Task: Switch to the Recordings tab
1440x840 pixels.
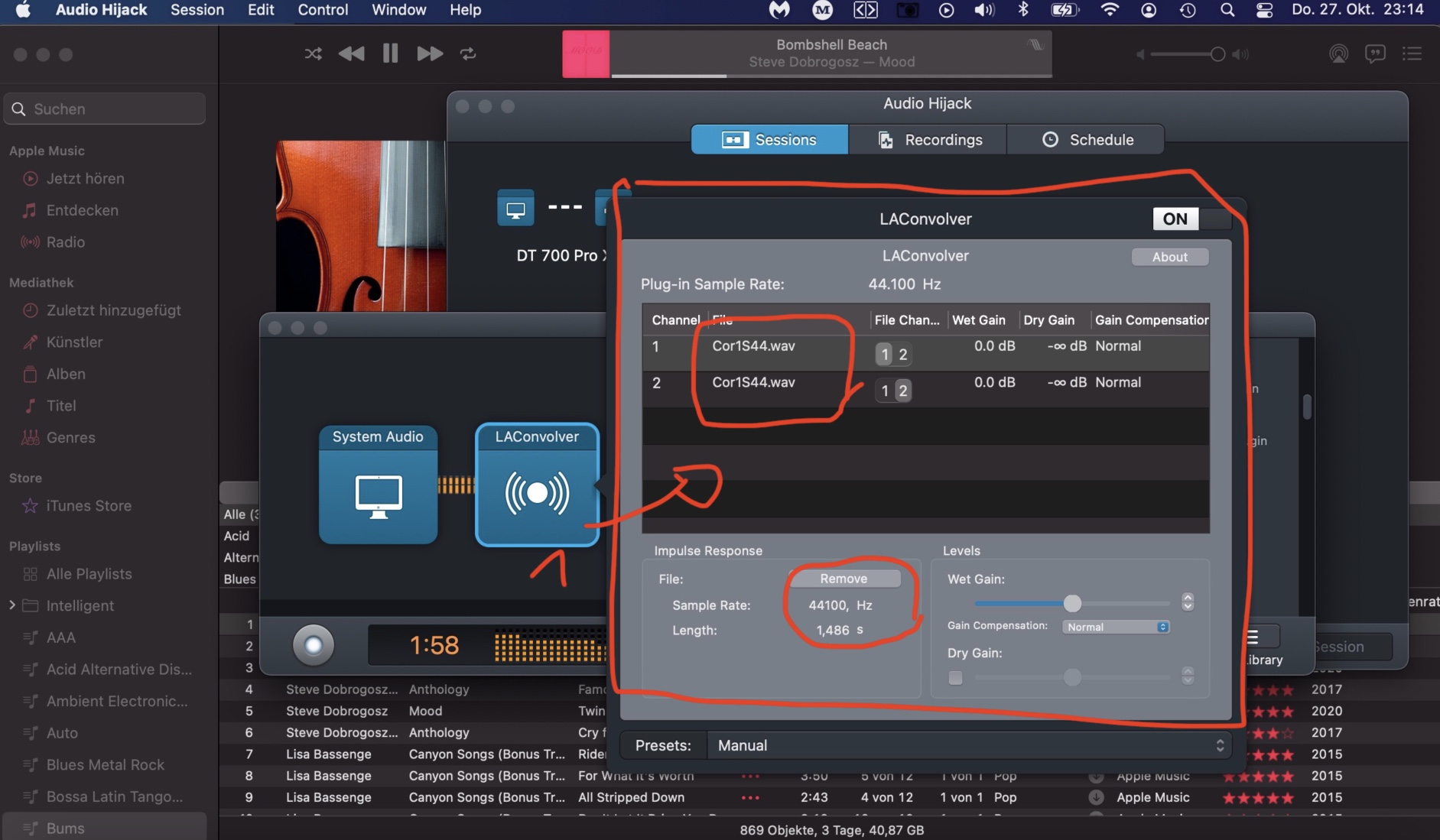Action: point(928,140)
